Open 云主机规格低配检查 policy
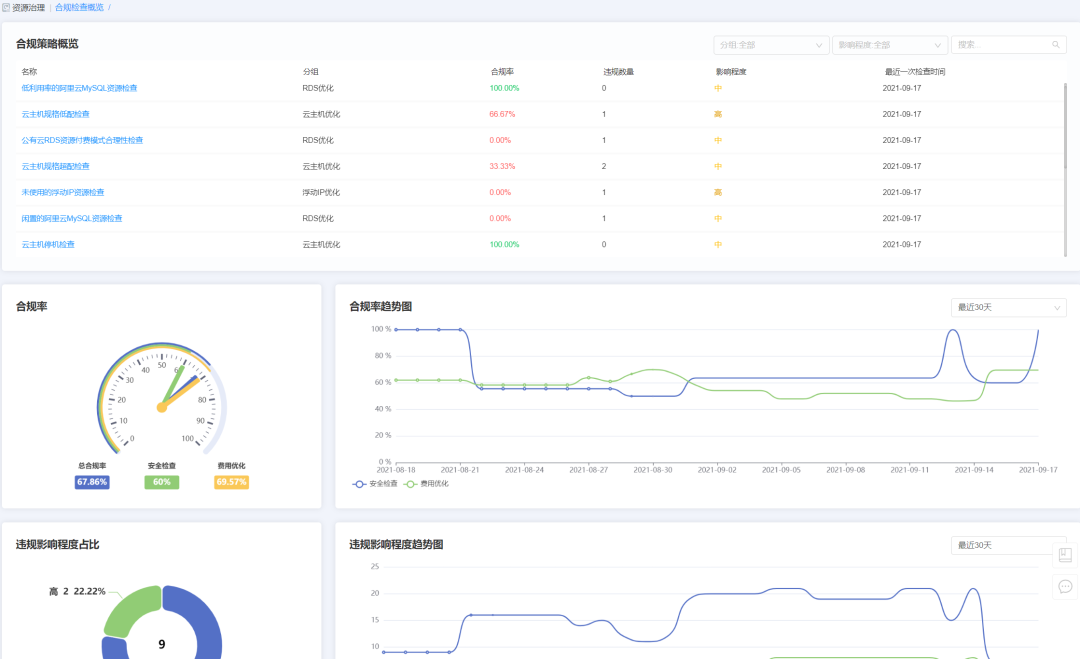The image size is (1080, 659). (55, 114)
